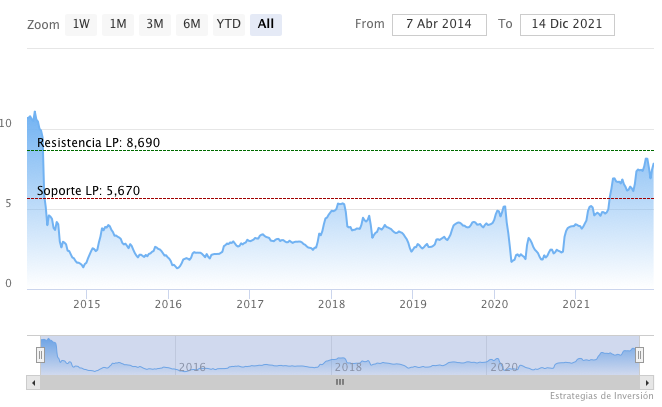Select the 1M zoom range

coord(118,24)
